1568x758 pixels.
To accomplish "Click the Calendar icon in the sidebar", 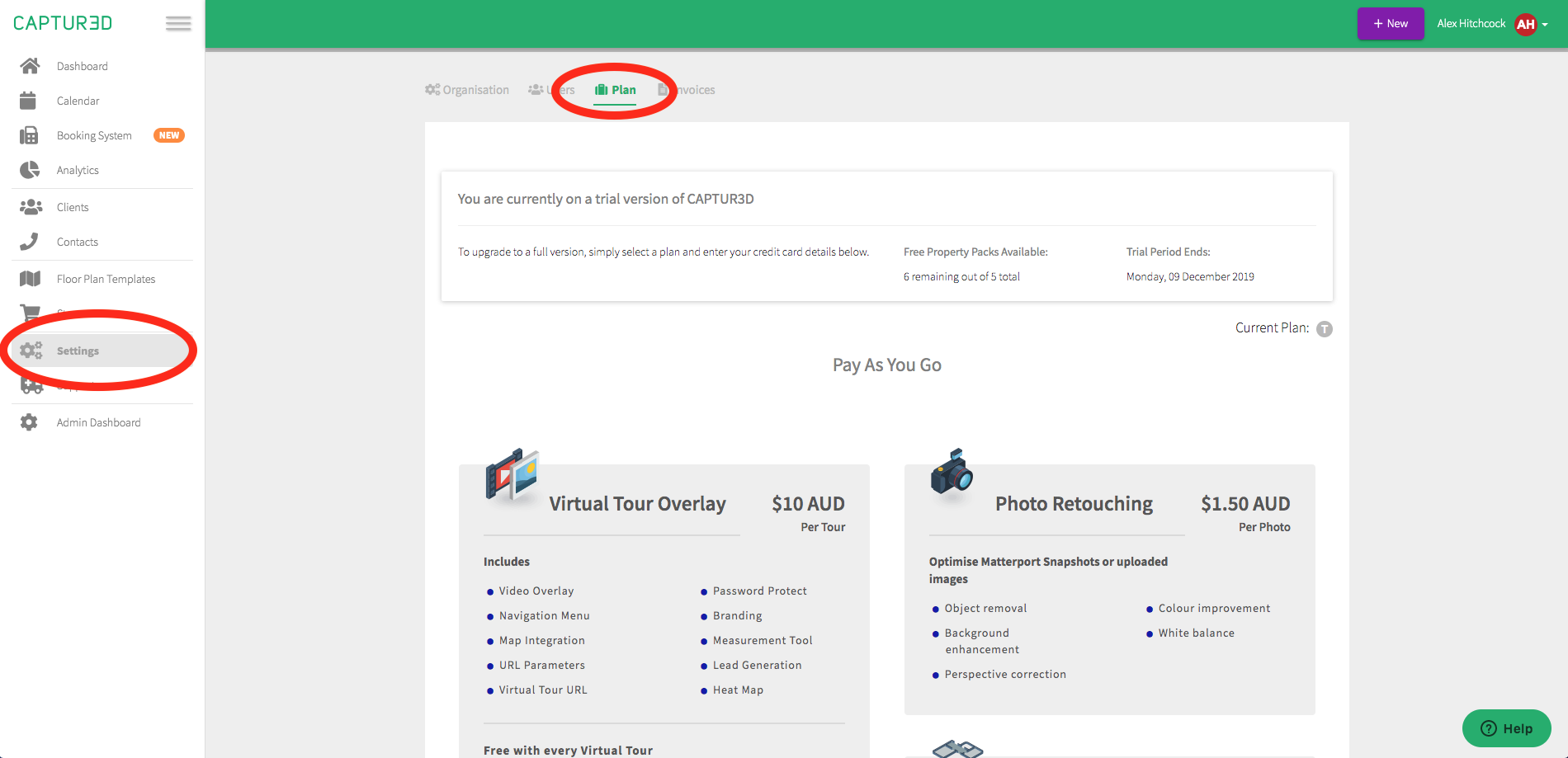I will [28, 101].
